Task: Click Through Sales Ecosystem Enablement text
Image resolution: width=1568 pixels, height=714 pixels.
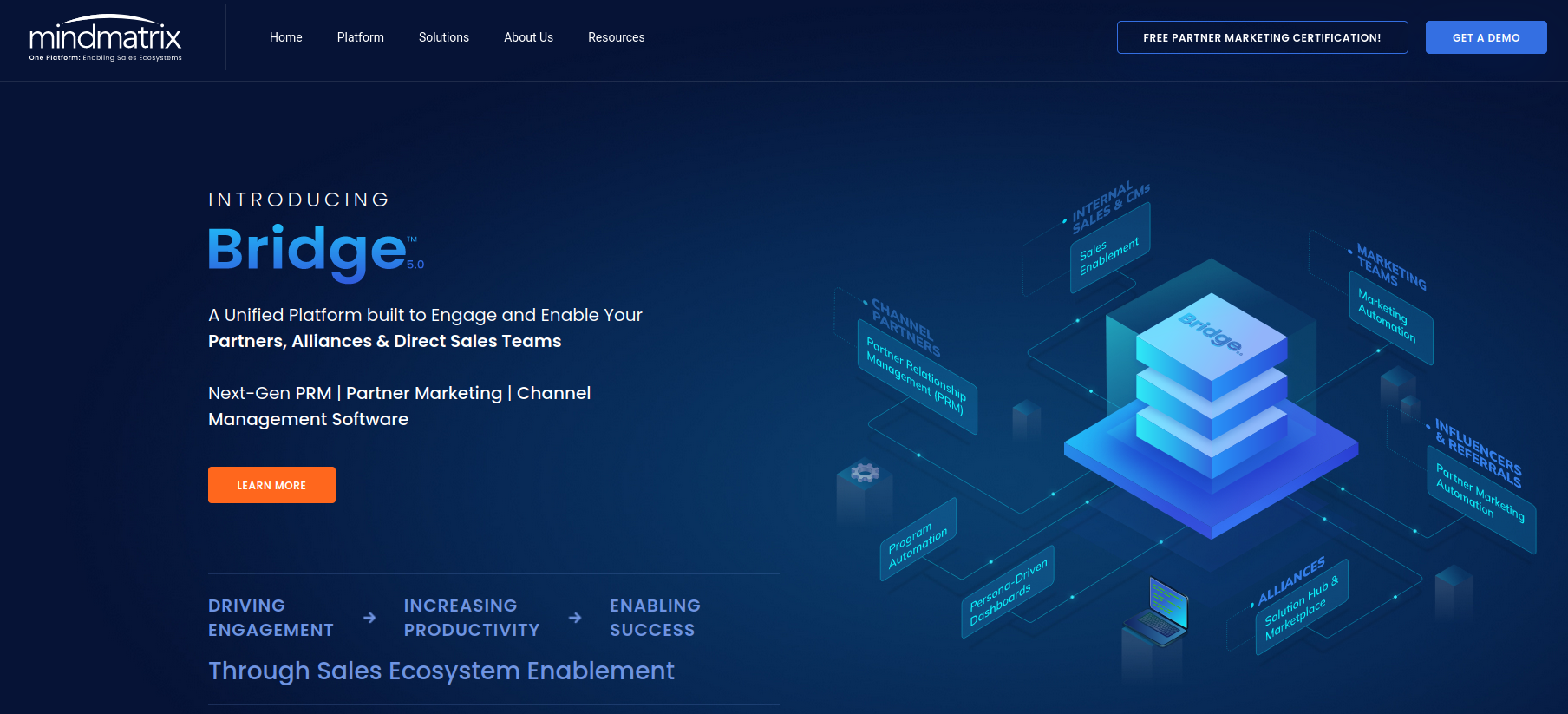Action: click(x=441, y=671)
